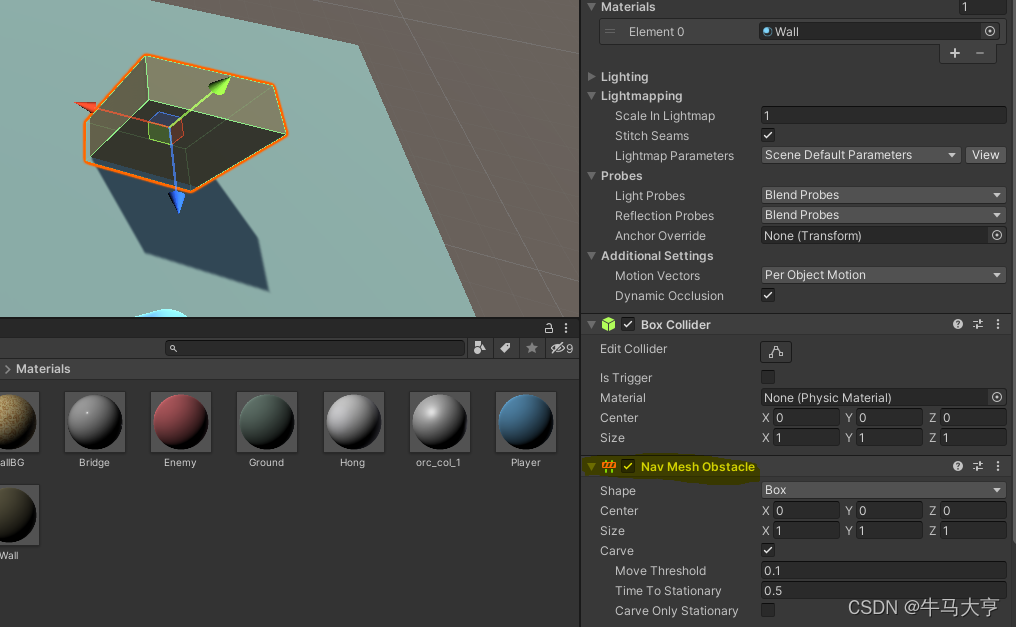
Task: Collapse the Box Collider component
Action: point(591,324)
